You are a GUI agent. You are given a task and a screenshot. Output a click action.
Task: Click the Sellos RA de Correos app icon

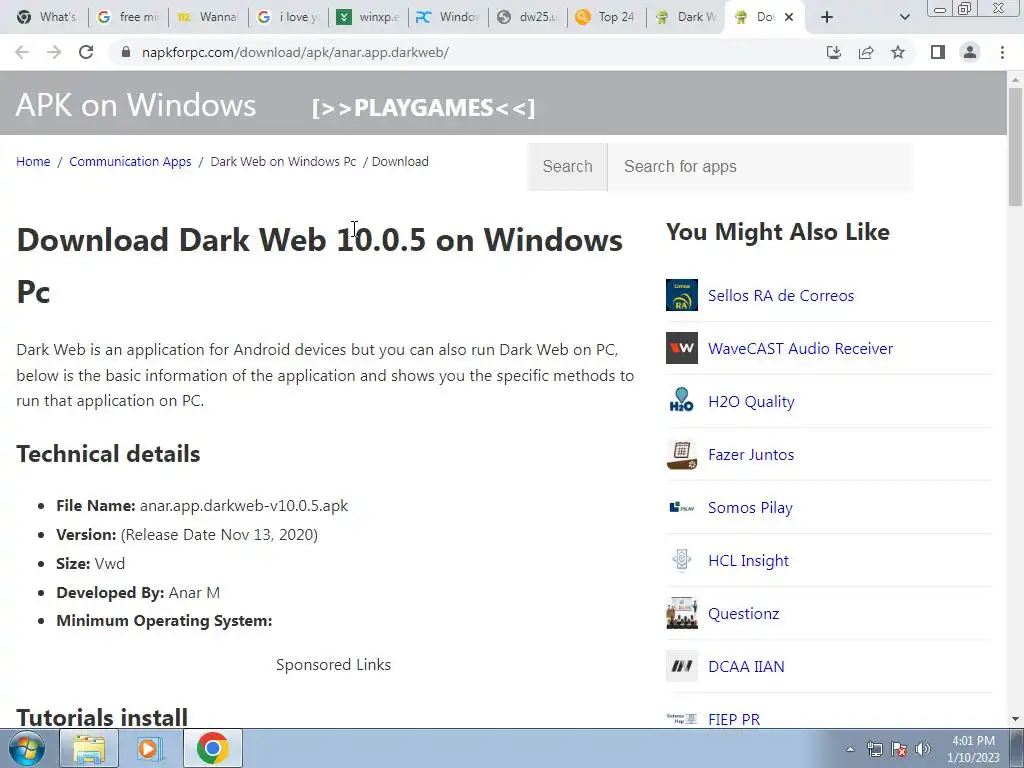pyautogui.click(x=682, y=295)
